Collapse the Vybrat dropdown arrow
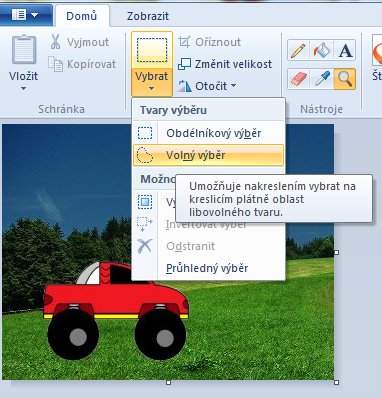The height and width of the screenshot is (398, 382). point(152,88)
